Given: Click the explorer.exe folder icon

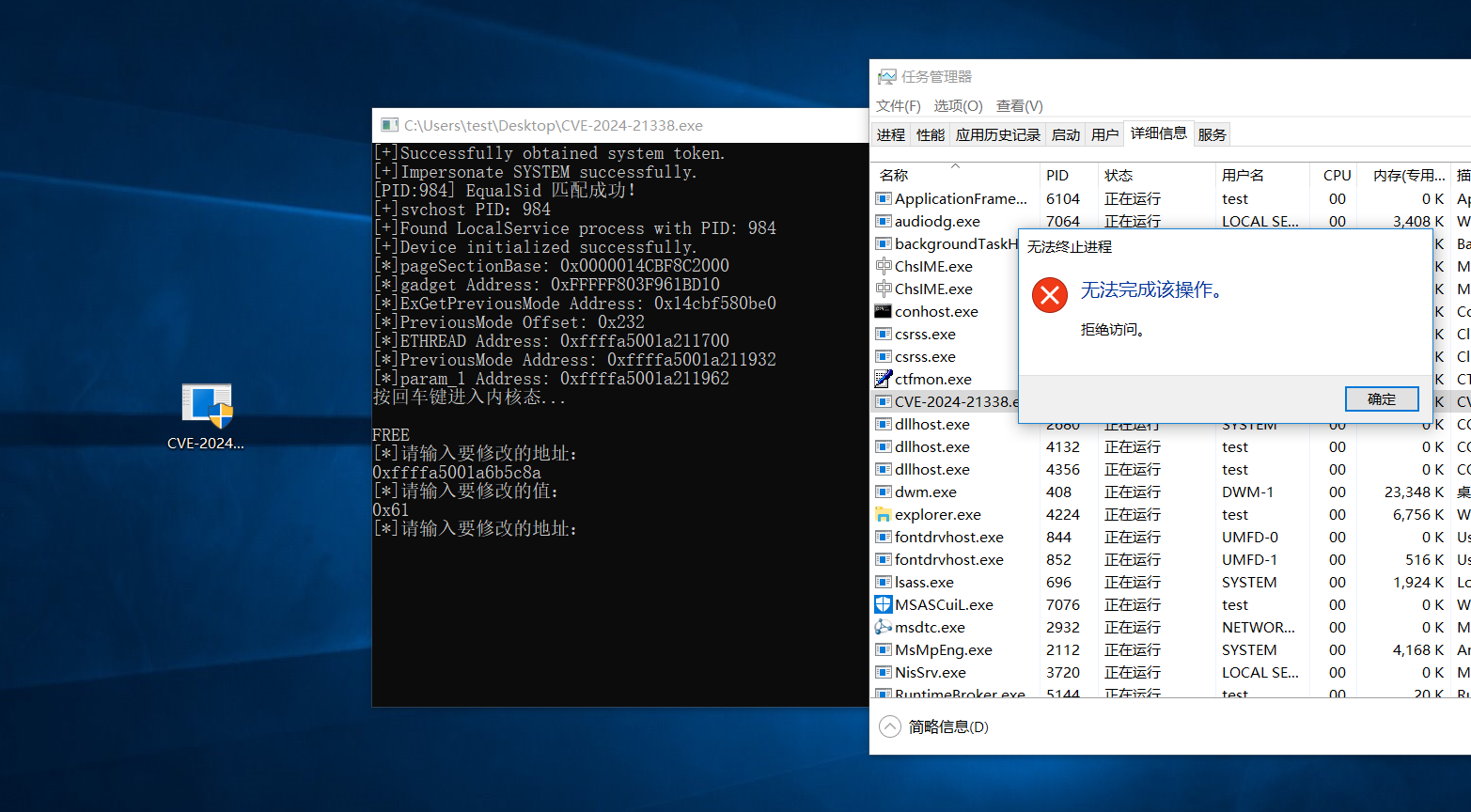Looking at the screenshot, I should [x=883, y=515].
